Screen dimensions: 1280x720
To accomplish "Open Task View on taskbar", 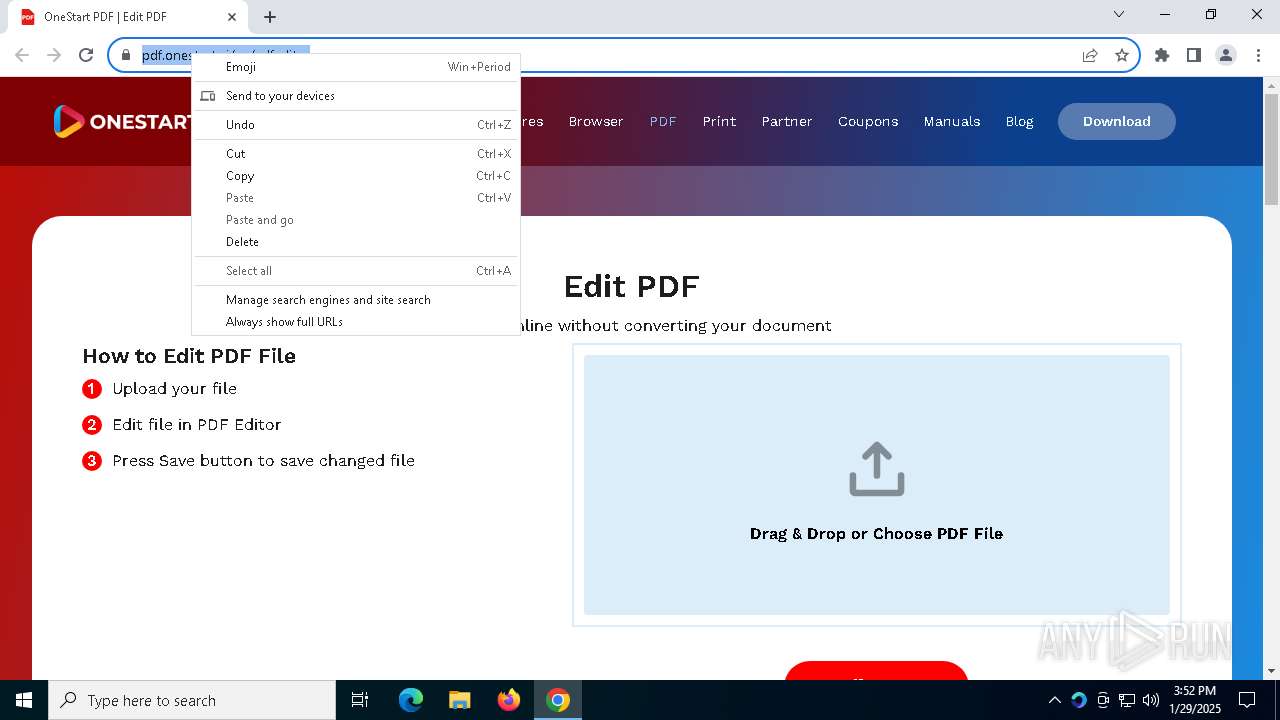I will coord(360,700).
